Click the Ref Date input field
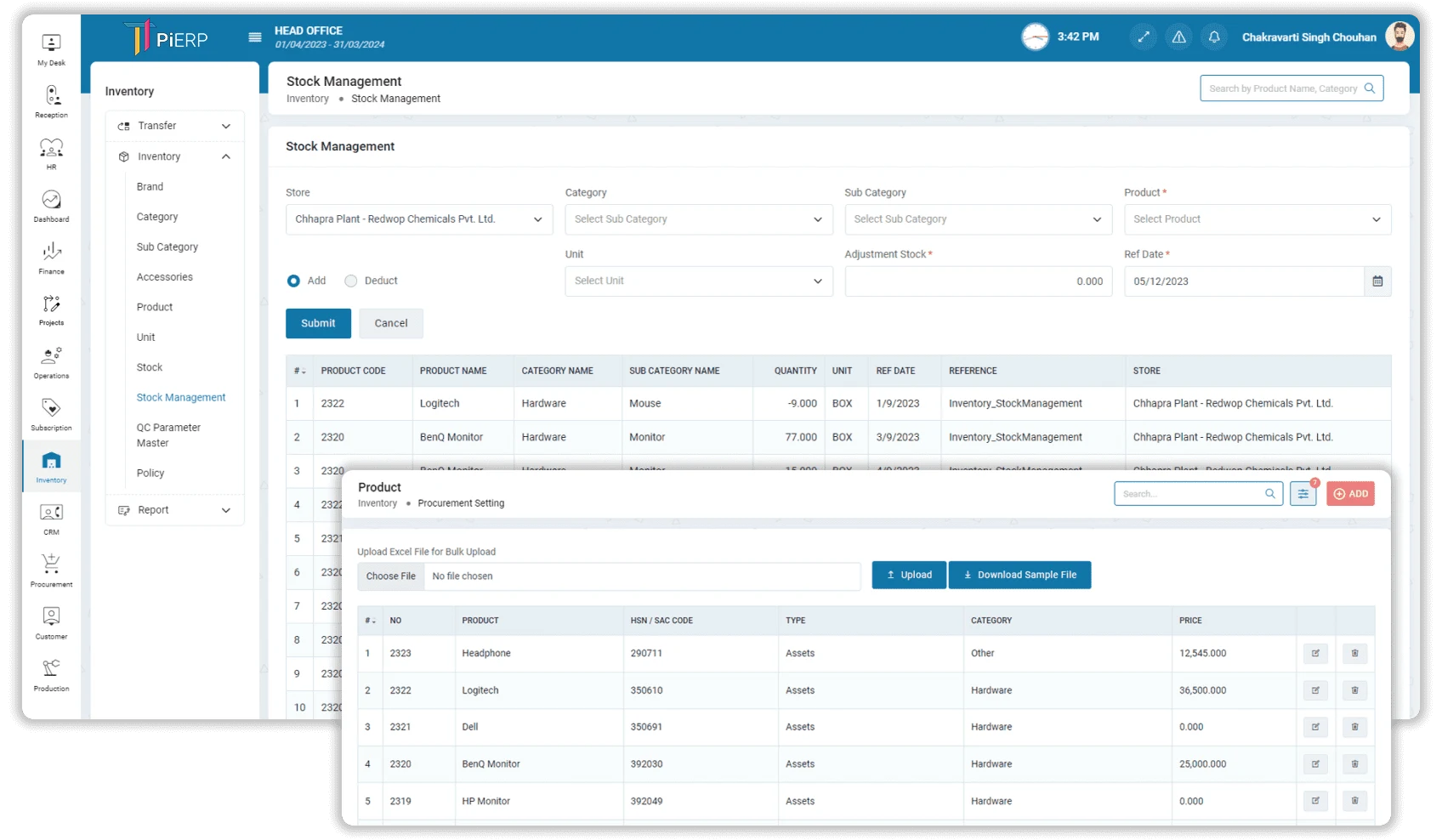The image size is (1442, 840). pos(1245,281)
